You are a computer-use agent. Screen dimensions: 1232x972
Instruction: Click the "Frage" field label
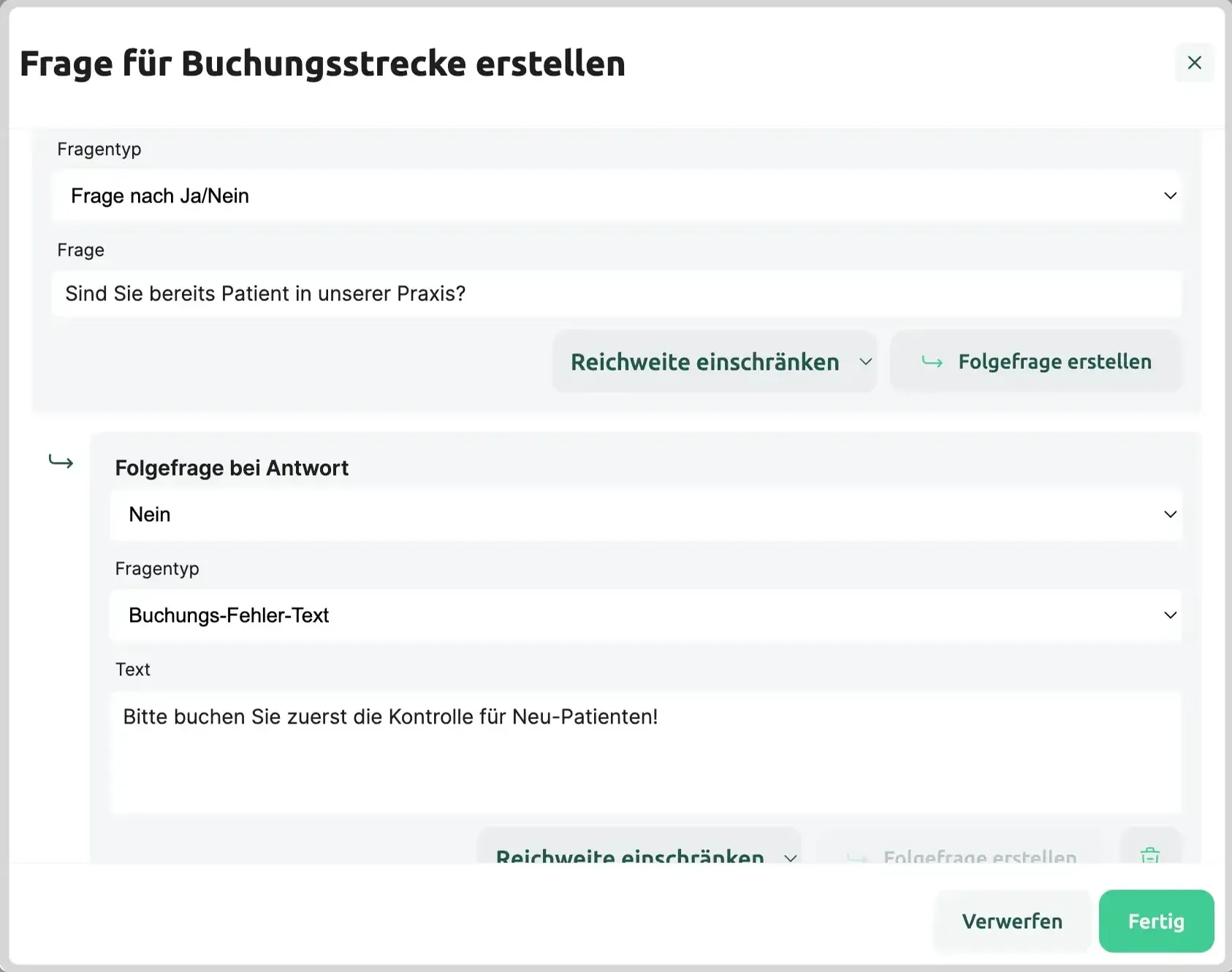click(80, 250)
